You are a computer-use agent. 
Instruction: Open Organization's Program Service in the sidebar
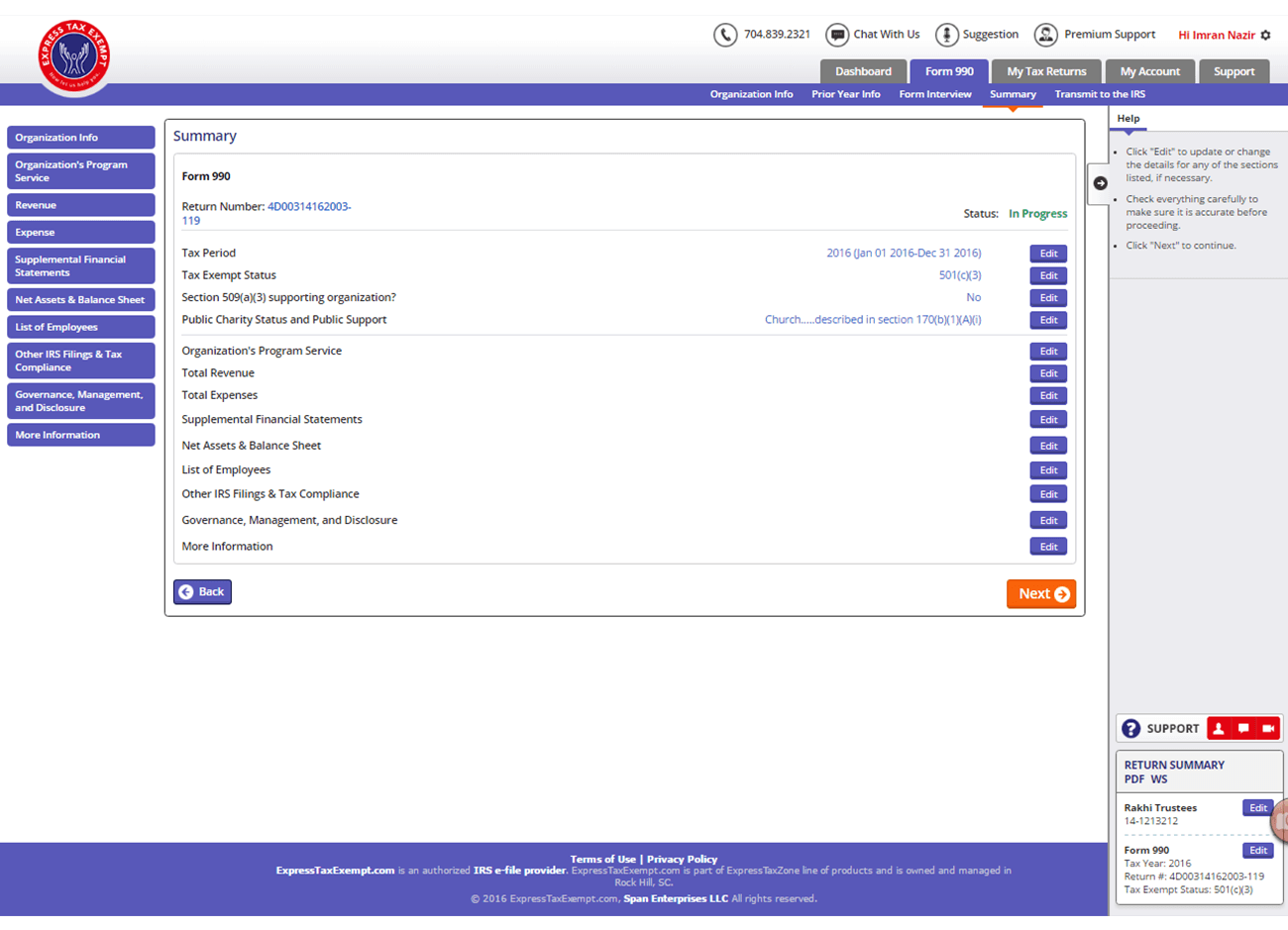(x=81, y=171)
